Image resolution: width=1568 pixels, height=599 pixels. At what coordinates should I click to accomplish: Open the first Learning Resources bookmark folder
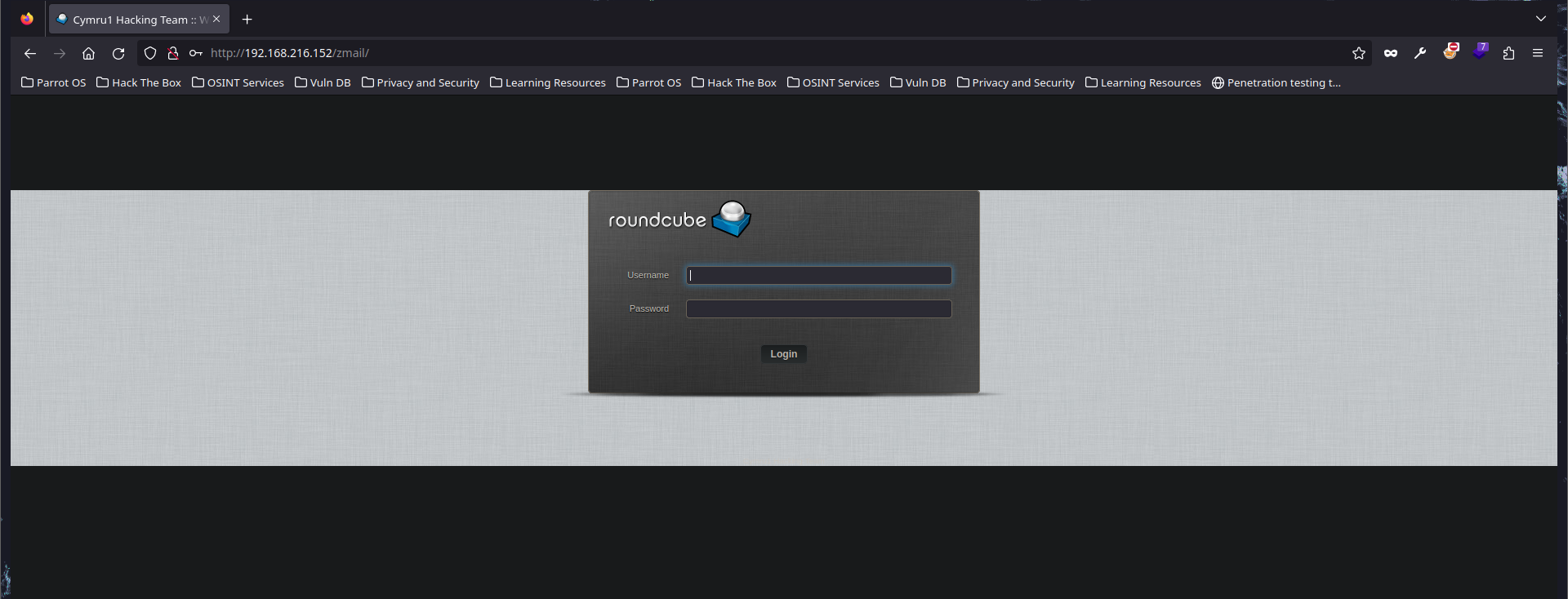point(548,82)
